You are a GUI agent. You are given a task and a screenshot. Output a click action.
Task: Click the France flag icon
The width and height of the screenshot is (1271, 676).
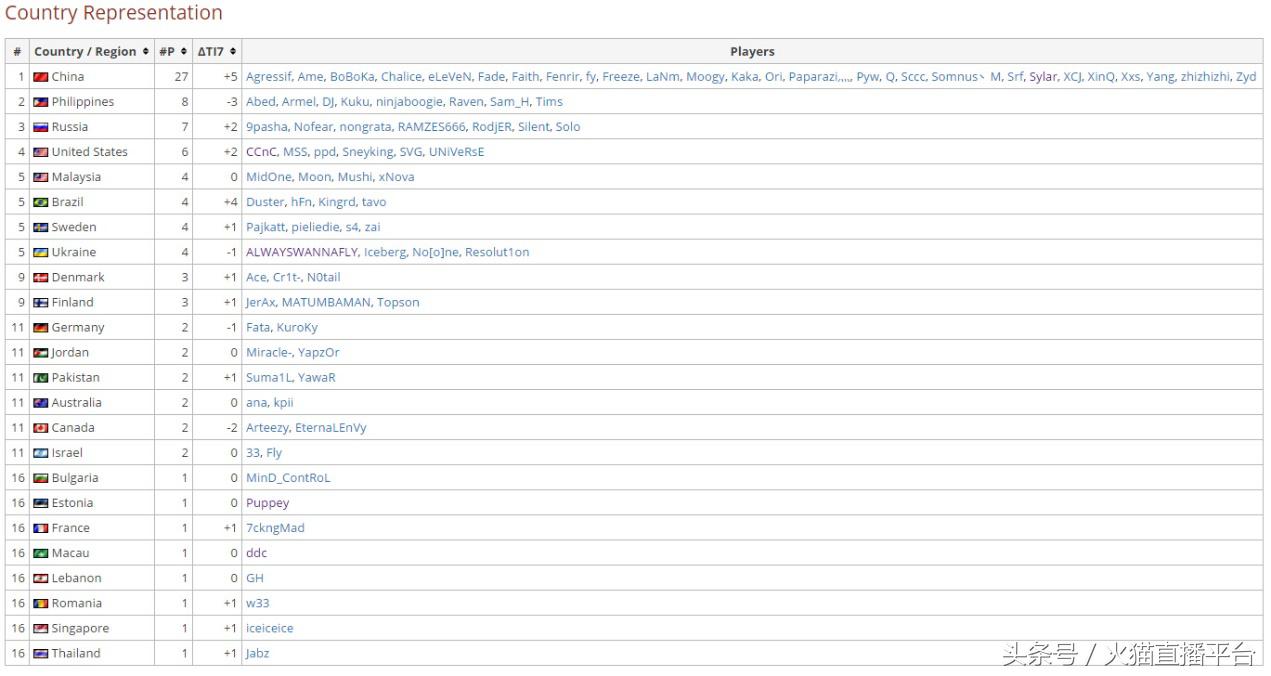[41, 528]
